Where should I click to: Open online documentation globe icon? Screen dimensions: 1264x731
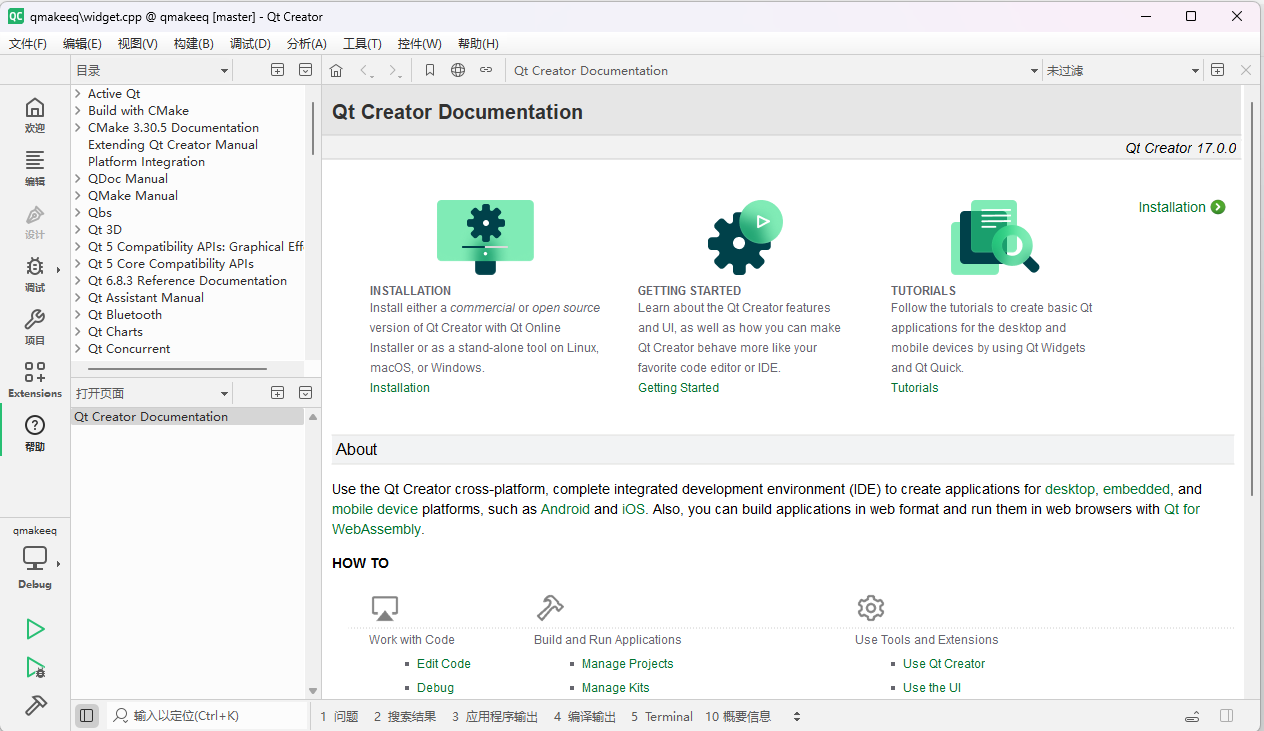458,70
